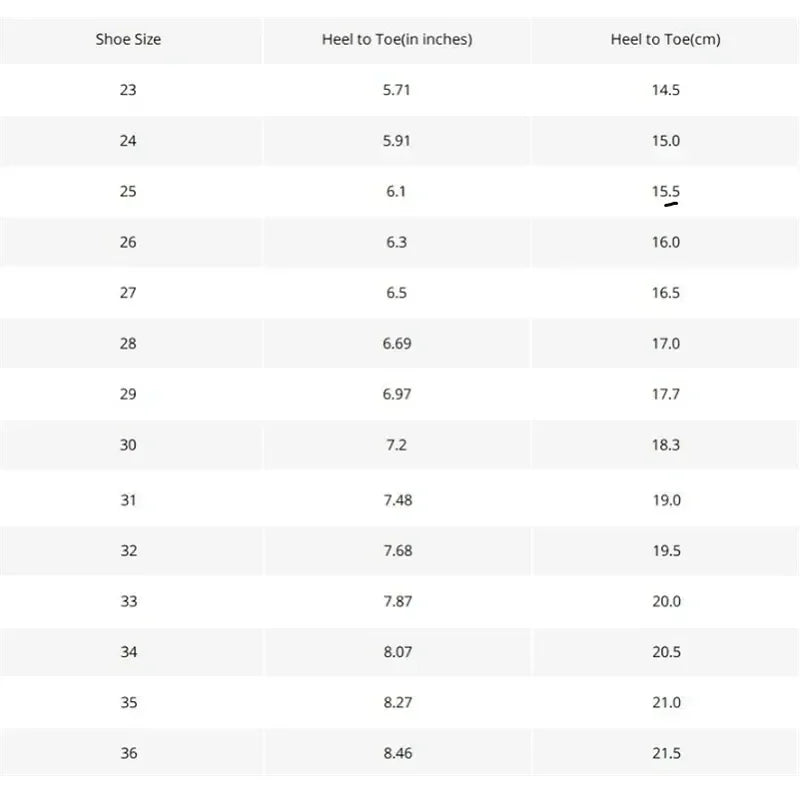Image resolution: width=800 pixels, height=800 pixels.
Task: Click the 21.5 cm cell
Action: pos(666,753)
